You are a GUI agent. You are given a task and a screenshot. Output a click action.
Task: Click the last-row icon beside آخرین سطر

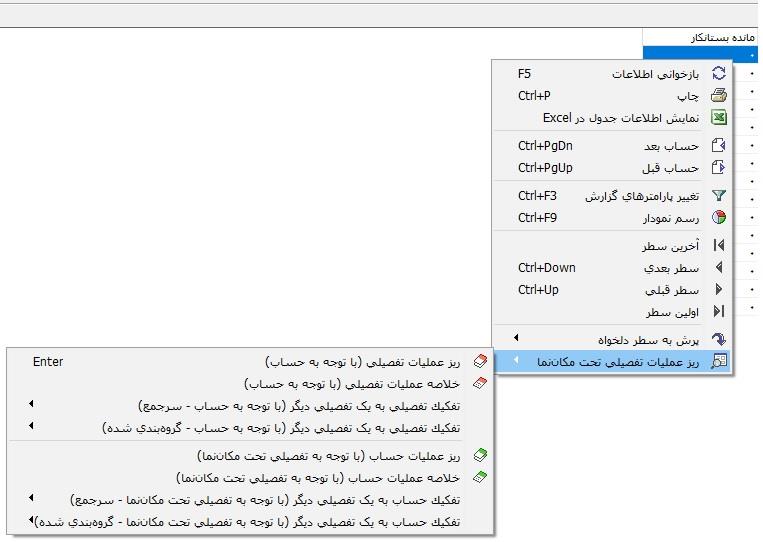[717, 246]
